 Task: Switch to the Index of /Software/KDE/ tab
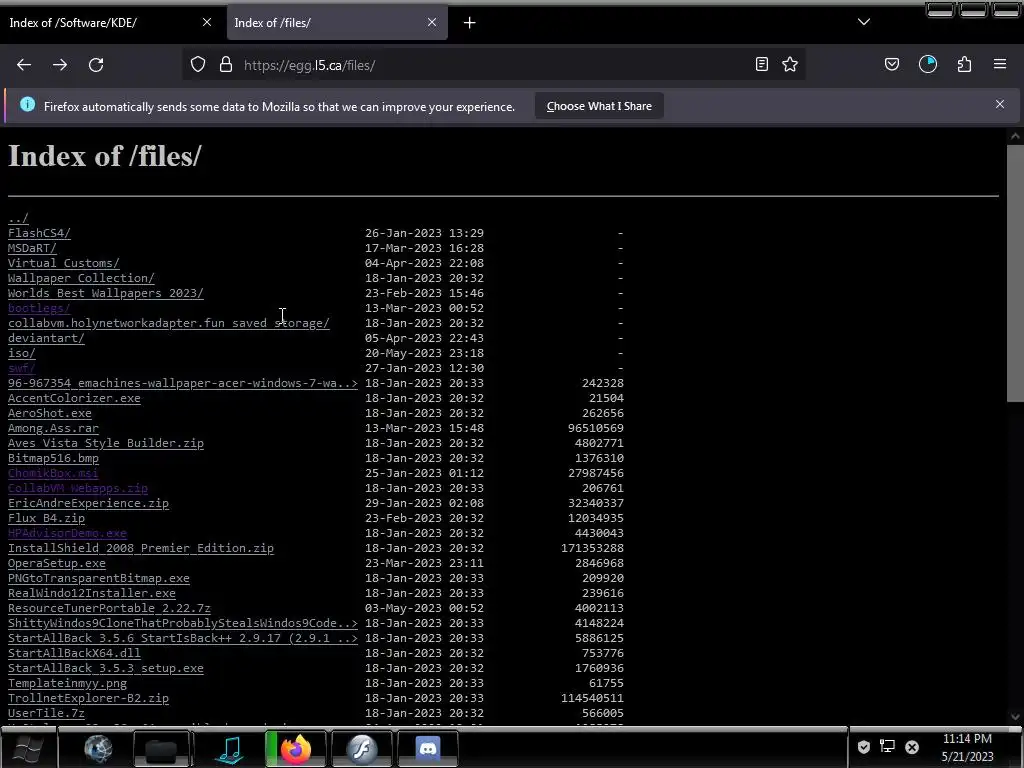point(111,23)
